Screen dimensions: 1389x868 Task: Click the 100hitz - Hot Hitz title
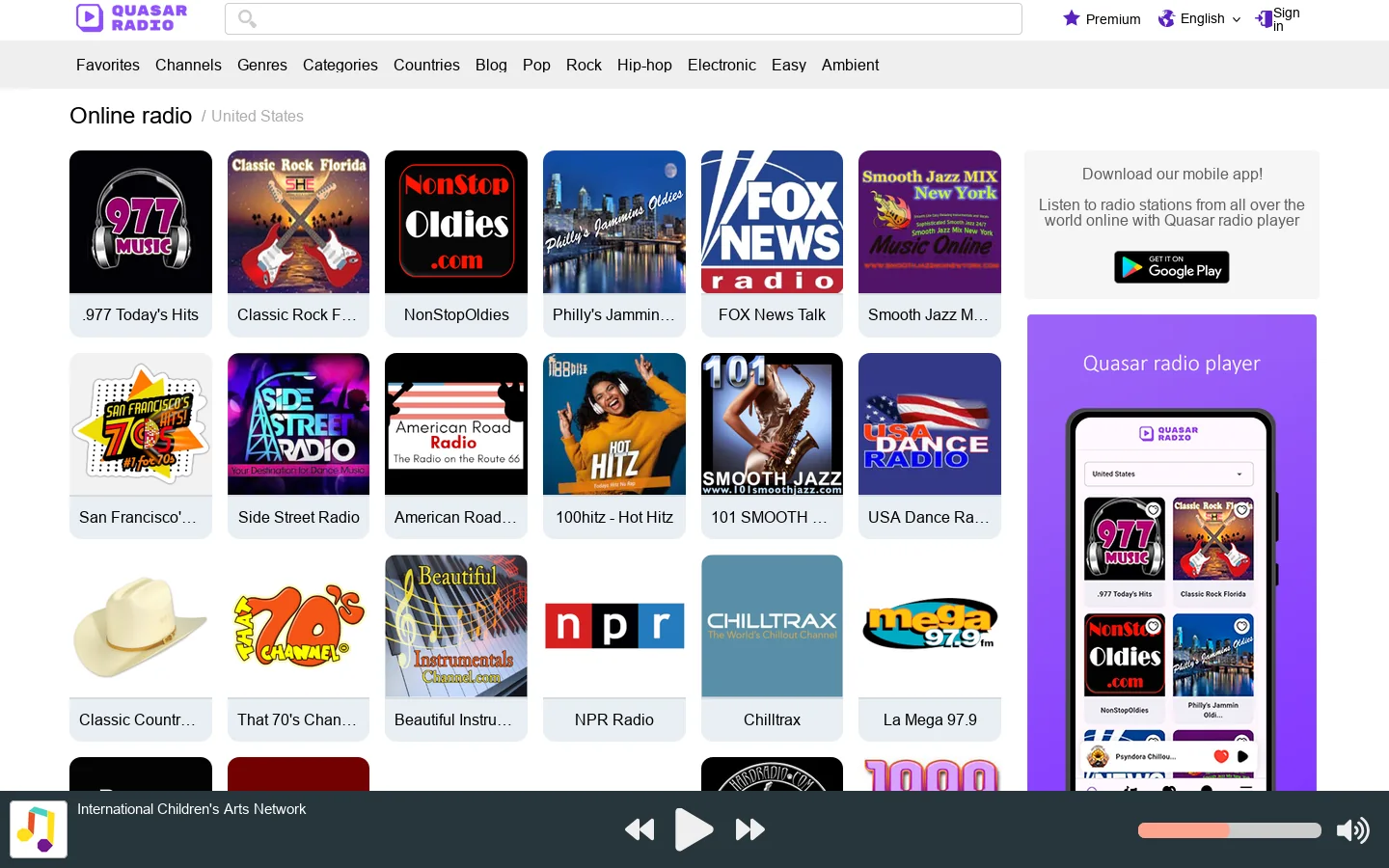[614, 517]
